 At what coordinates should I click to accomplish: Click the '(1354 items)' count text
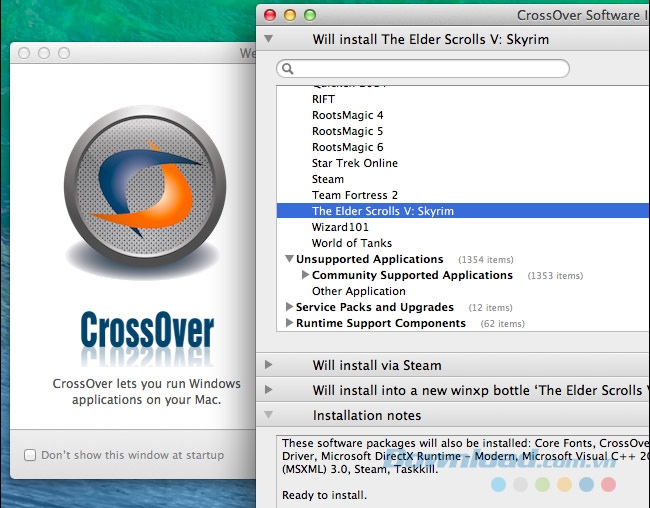pos(485,260)
